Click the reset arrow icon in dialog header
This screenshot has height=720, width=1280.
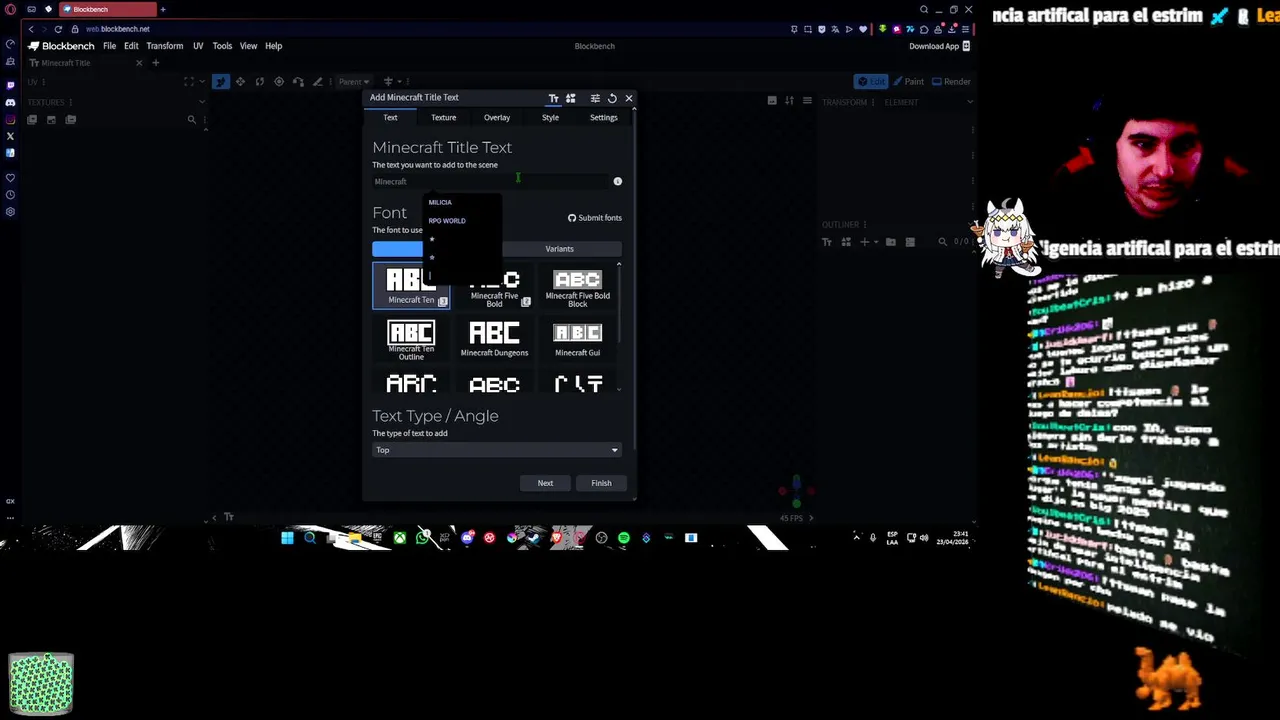click(x=612, y=98)
